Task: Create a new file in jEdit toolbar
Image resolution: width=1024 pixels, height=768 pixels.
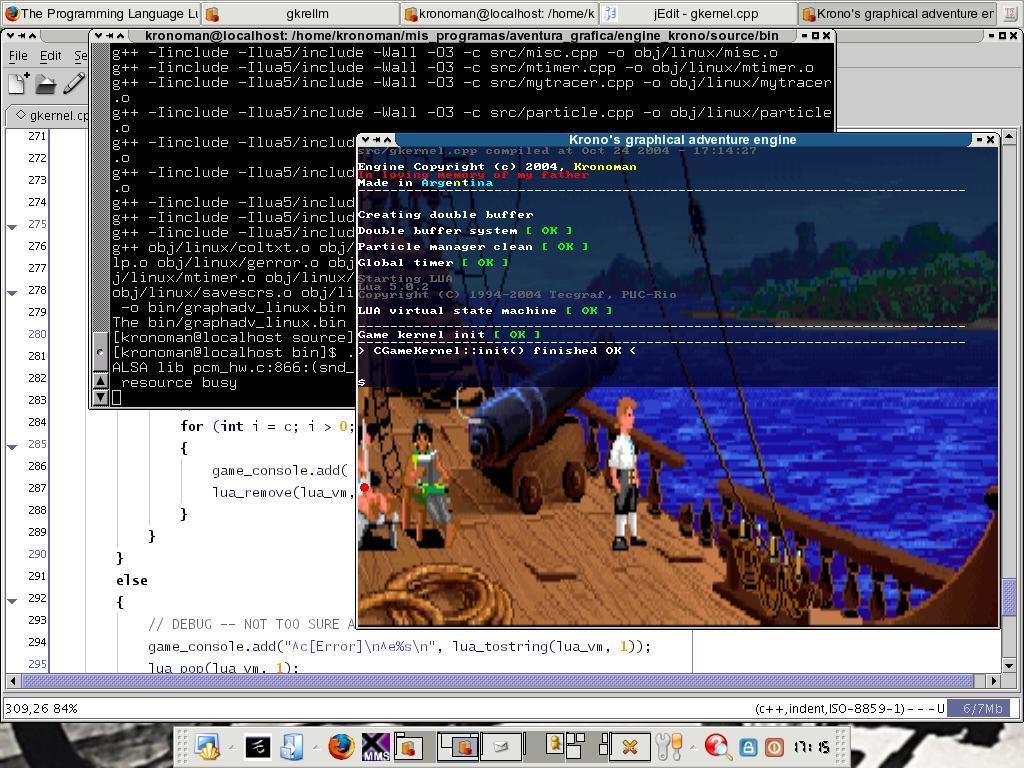Action: 19,84
